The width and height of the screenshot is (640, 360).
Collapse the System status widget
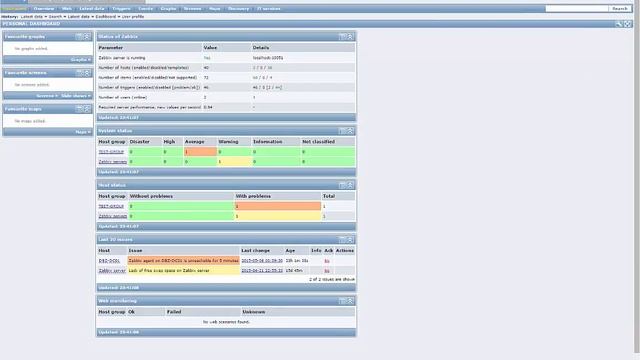point(350,131)
